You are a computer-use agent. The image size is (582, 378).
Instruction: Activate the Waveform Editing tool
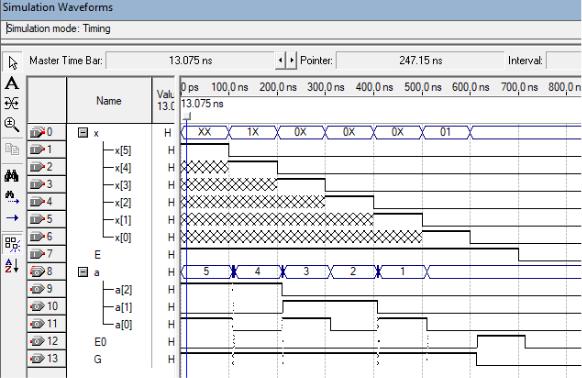click(x=12, y=103)
